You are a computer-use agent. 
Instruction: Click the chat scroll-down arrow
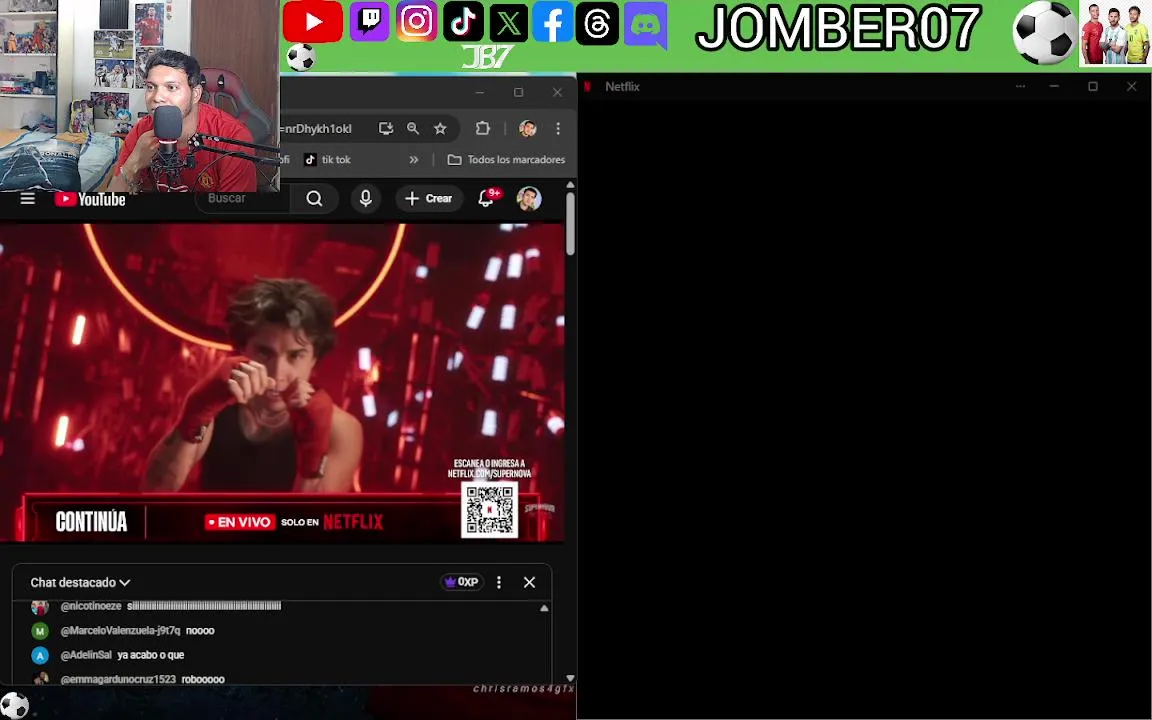[x=570, y=678]
